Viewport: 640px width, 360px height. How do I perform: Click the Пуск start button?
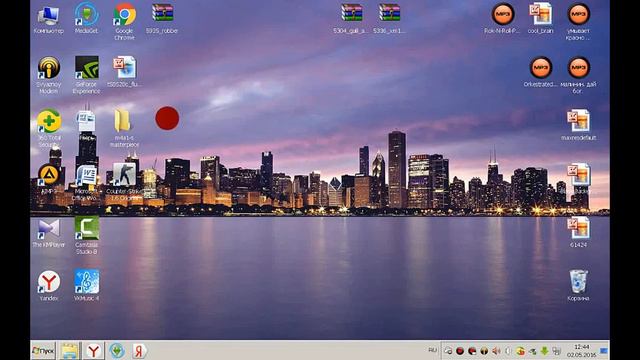coord(43,351)
